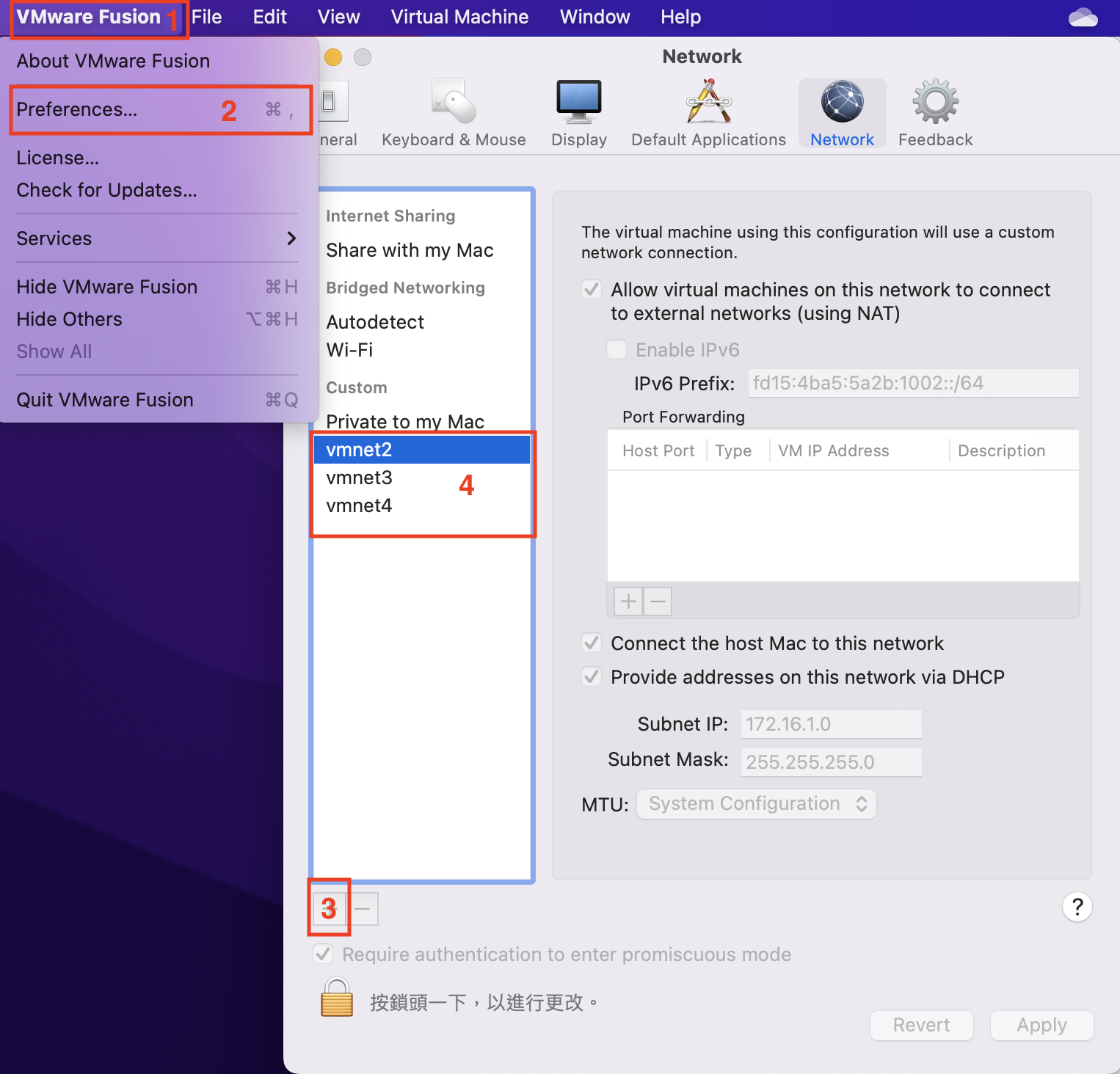Click the Host Port column header
Image resolution: width=1120 pixels, height=1074 pixels.
pyautogui.click(x=658, y=450)
